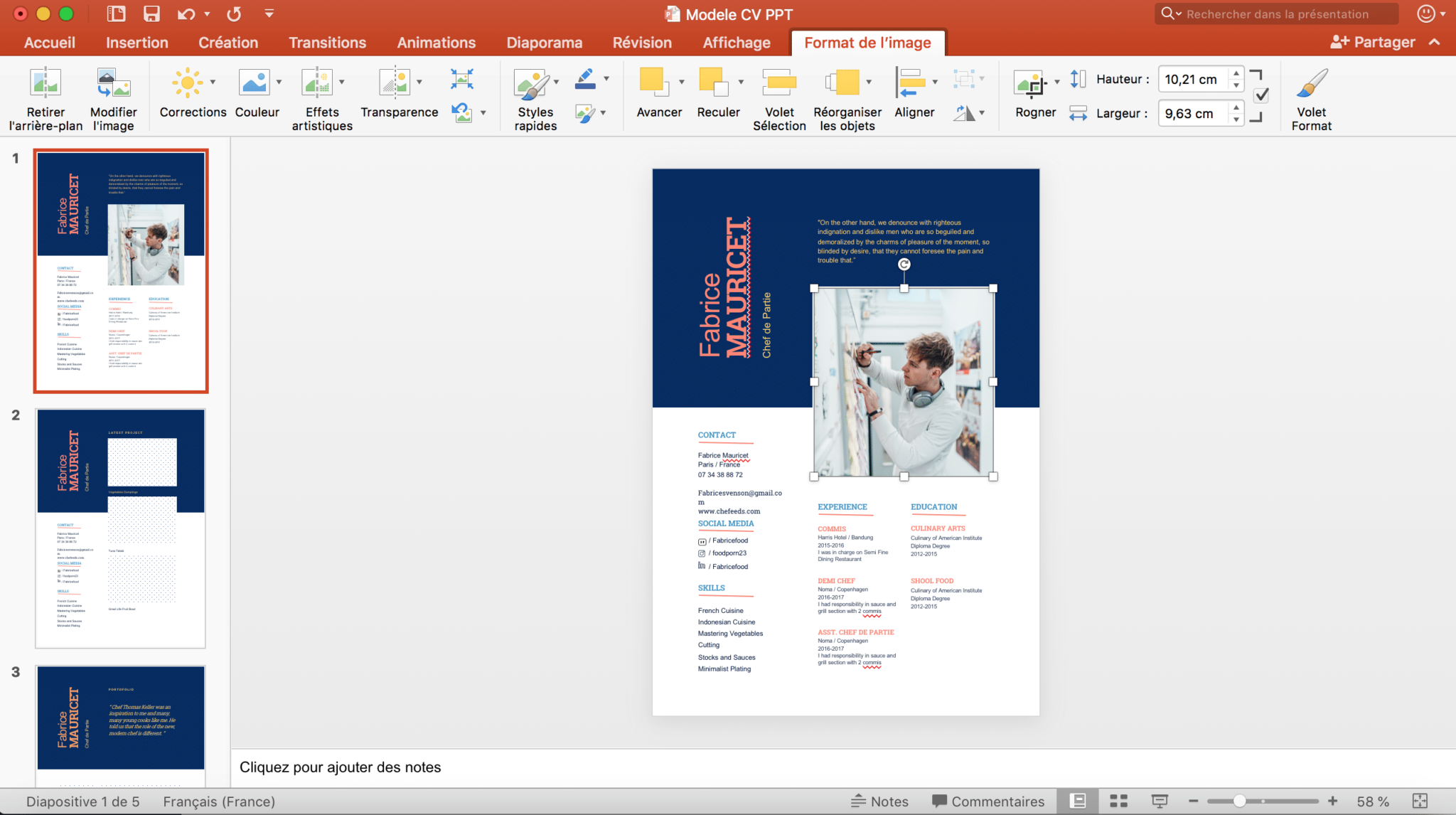Expand Couleur dropdown arrow
The width and height of the screenshot is (1456, 815).
pyautogui.click(x=279, y=82)
